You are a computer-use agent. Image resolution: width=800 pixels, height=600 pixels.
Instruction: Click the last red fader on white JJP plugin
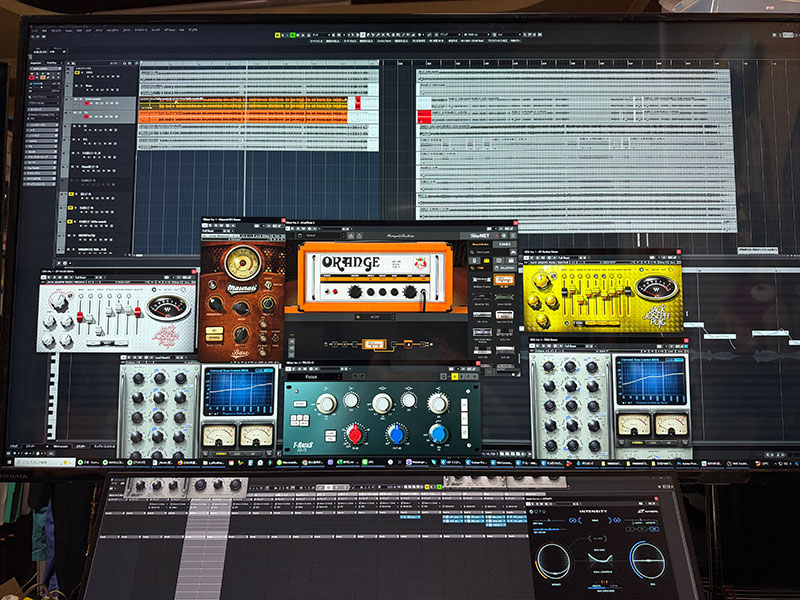[x=138, y=311]
